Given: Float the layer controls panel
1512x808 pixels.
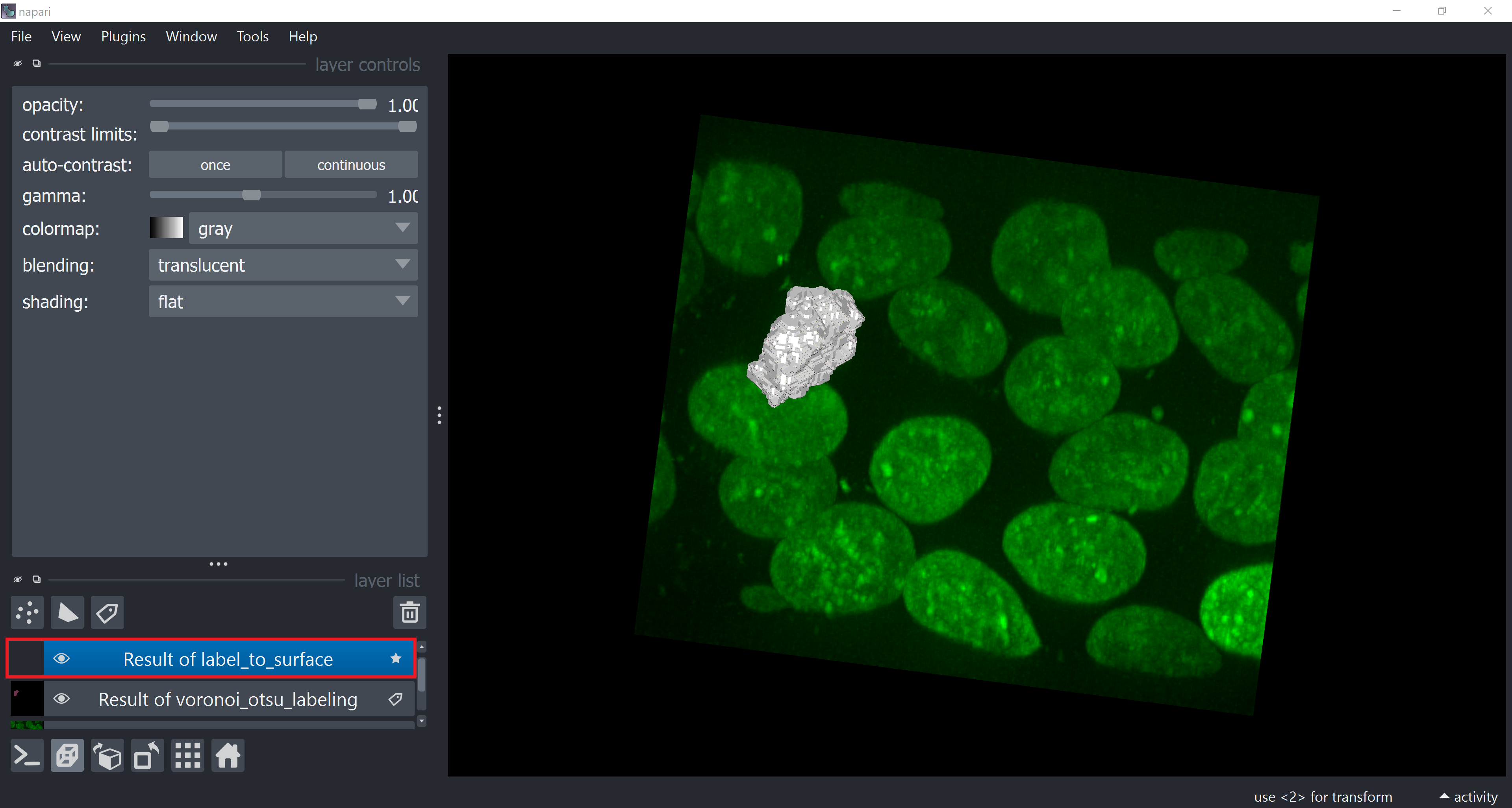Looking at the screenshot, I should click(36, 63).
